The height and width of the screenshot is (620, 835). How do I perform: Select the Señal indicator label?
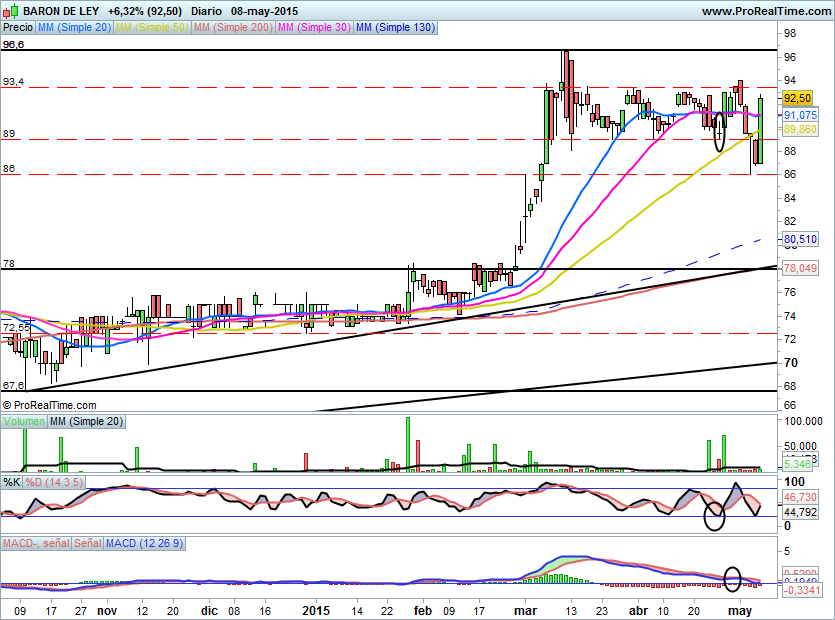point(88,543)
